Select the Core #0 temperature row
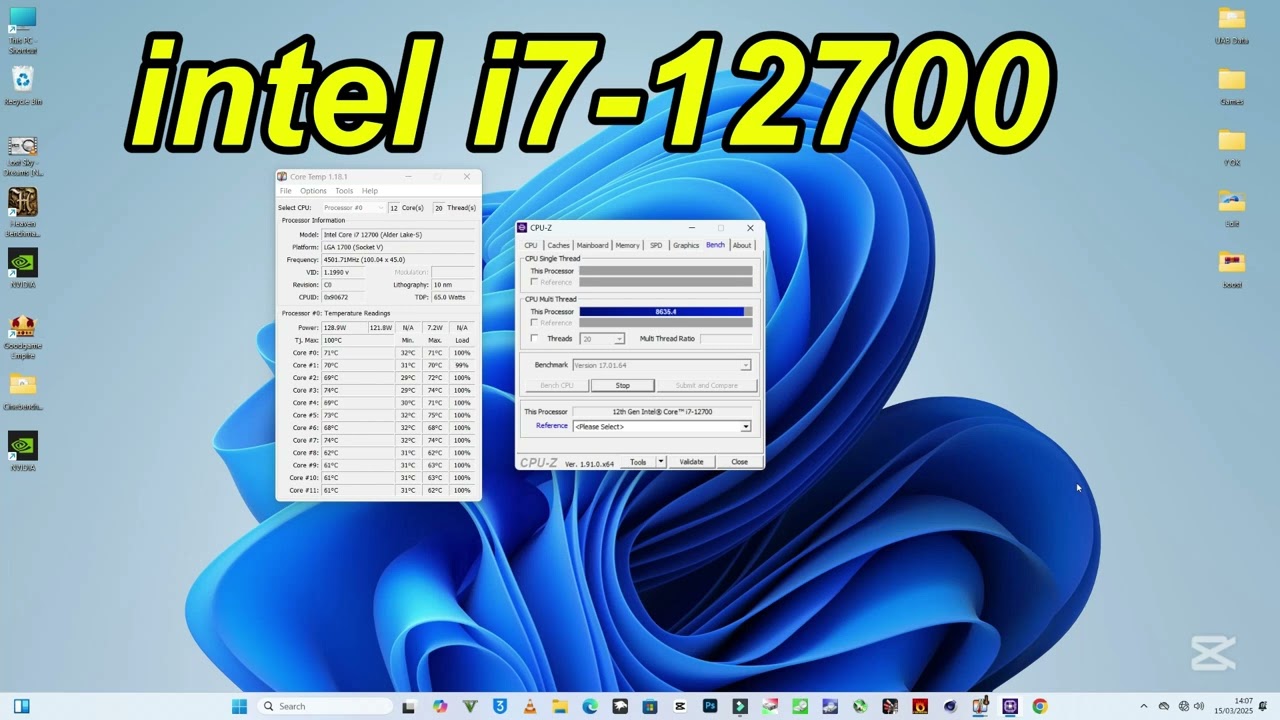 (378, 353)
